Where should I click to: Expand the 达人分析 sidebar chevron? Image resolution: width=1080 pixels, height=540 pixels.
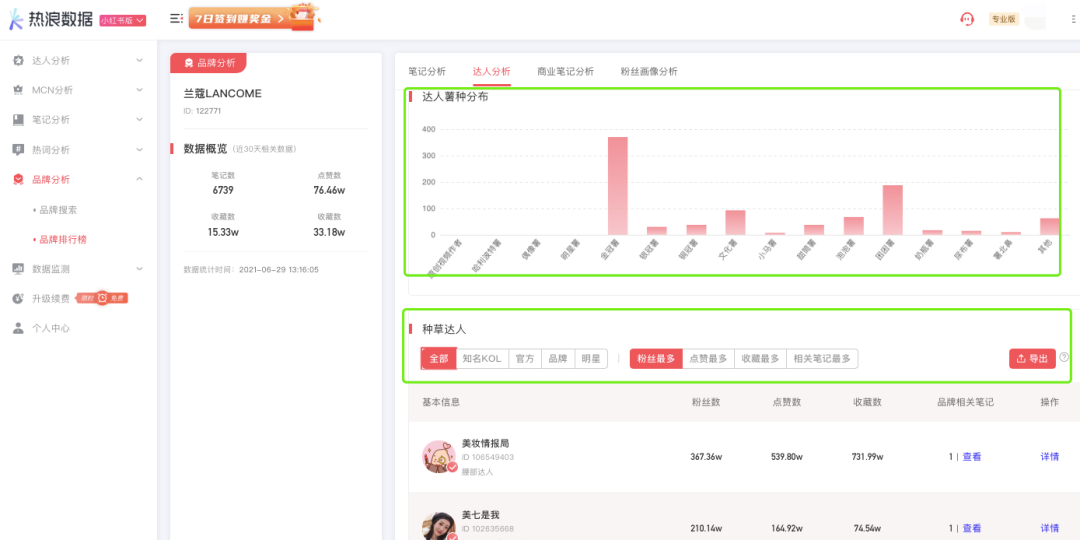pos(140,61)
